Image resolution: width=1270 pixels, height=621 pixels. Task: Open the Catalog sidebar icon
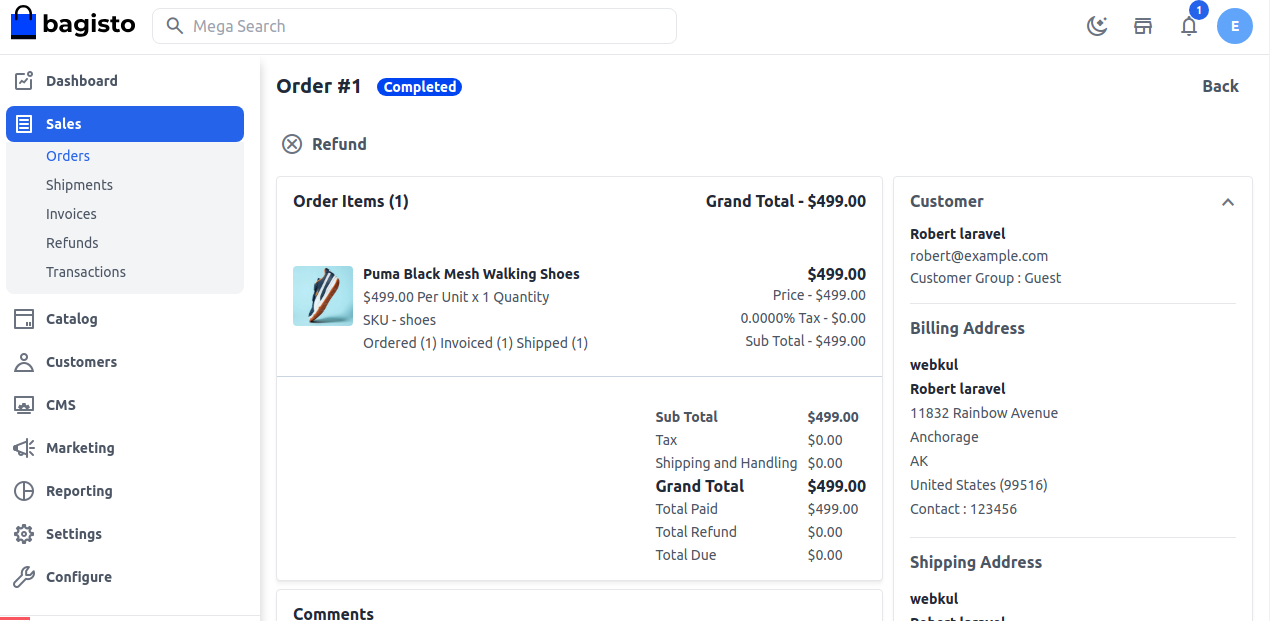[24, 319]
